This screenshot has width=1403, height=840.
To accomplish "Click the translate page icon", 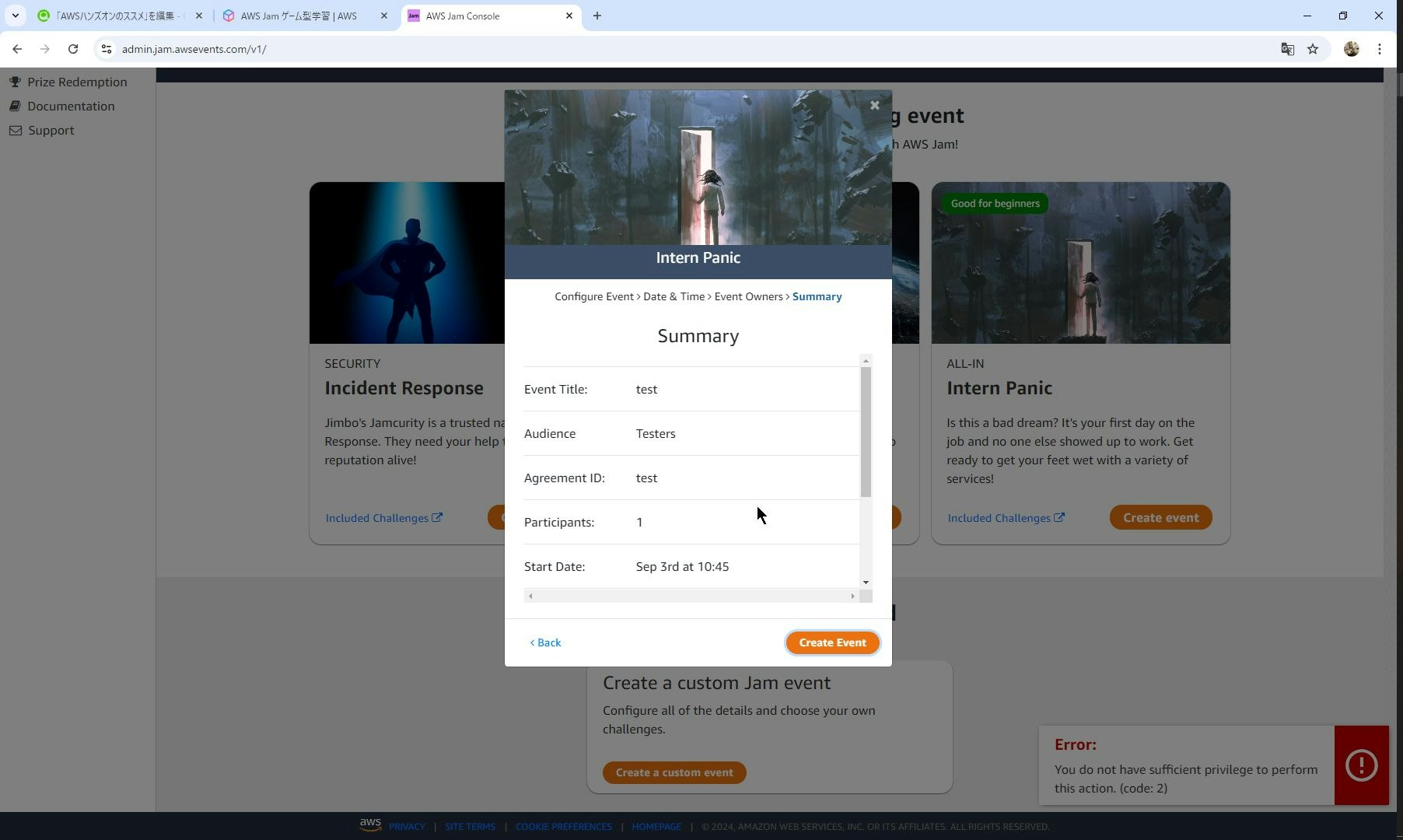I will click(1288, 49).
